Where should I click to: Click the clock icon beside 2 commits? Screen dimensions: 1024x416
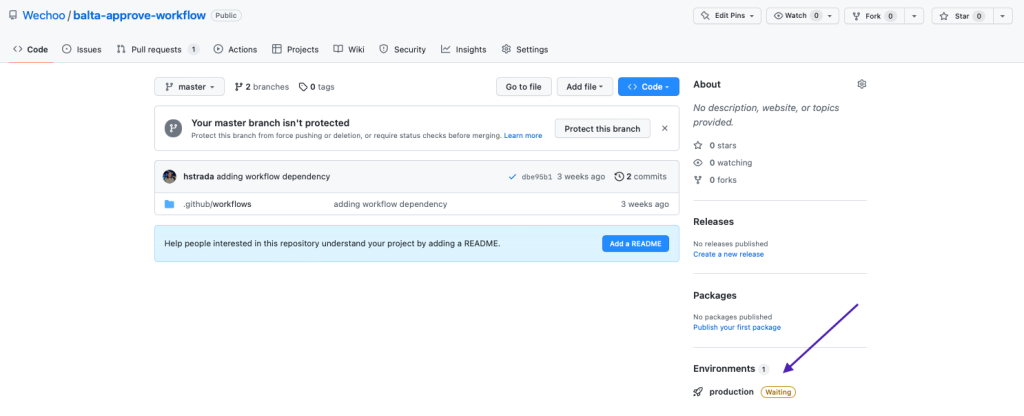[x=619, y=176]
